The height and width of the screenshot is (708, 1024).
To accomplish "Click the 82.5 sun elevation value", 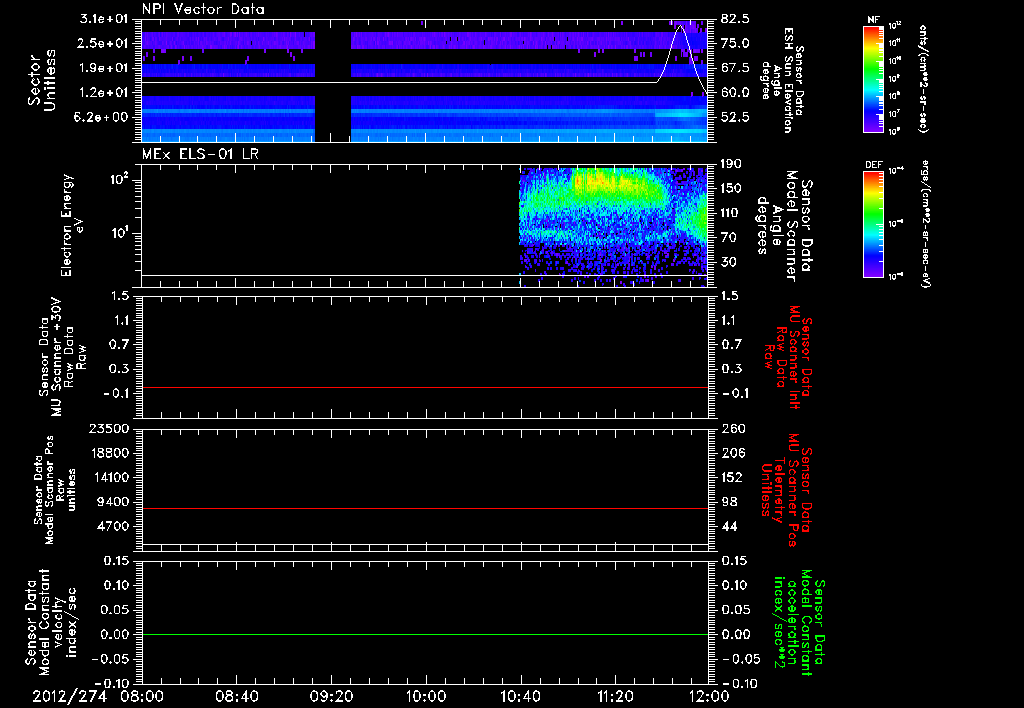I will [x=735, y=18].
